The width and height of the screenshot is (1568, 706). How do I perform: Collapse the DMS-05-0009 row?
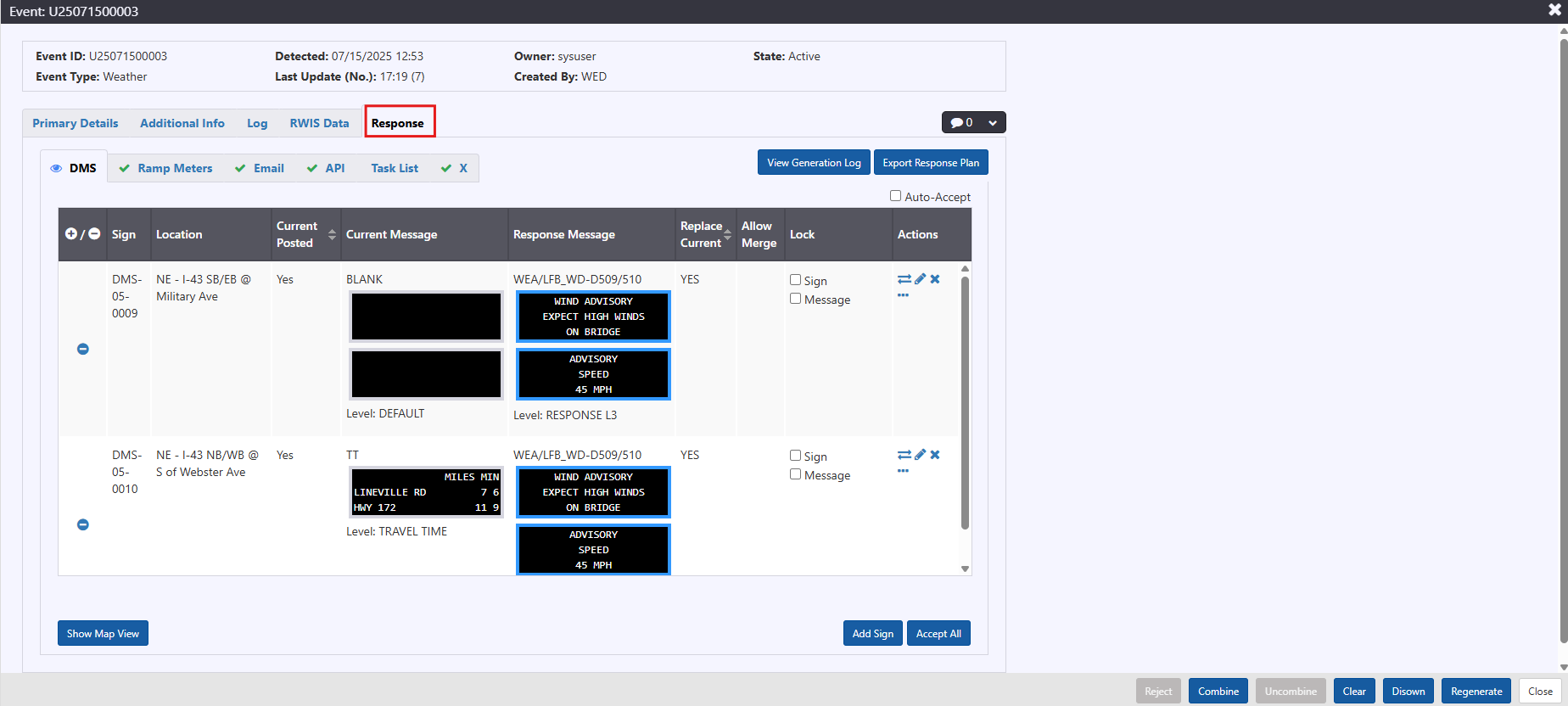pyautogui.click(x=83, y=349)
